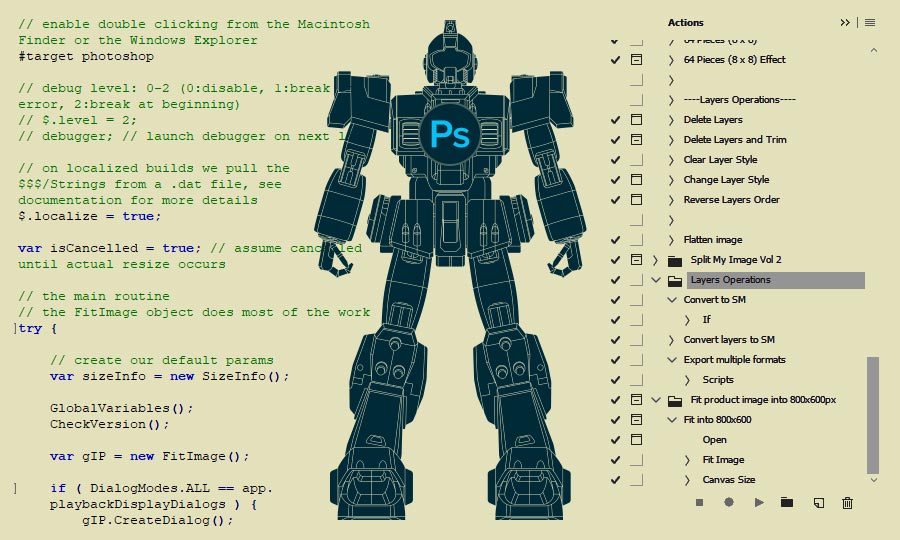Click the Stop playing/recording button
This screenshot has height=540, width=900.
(x=699, y=503)
